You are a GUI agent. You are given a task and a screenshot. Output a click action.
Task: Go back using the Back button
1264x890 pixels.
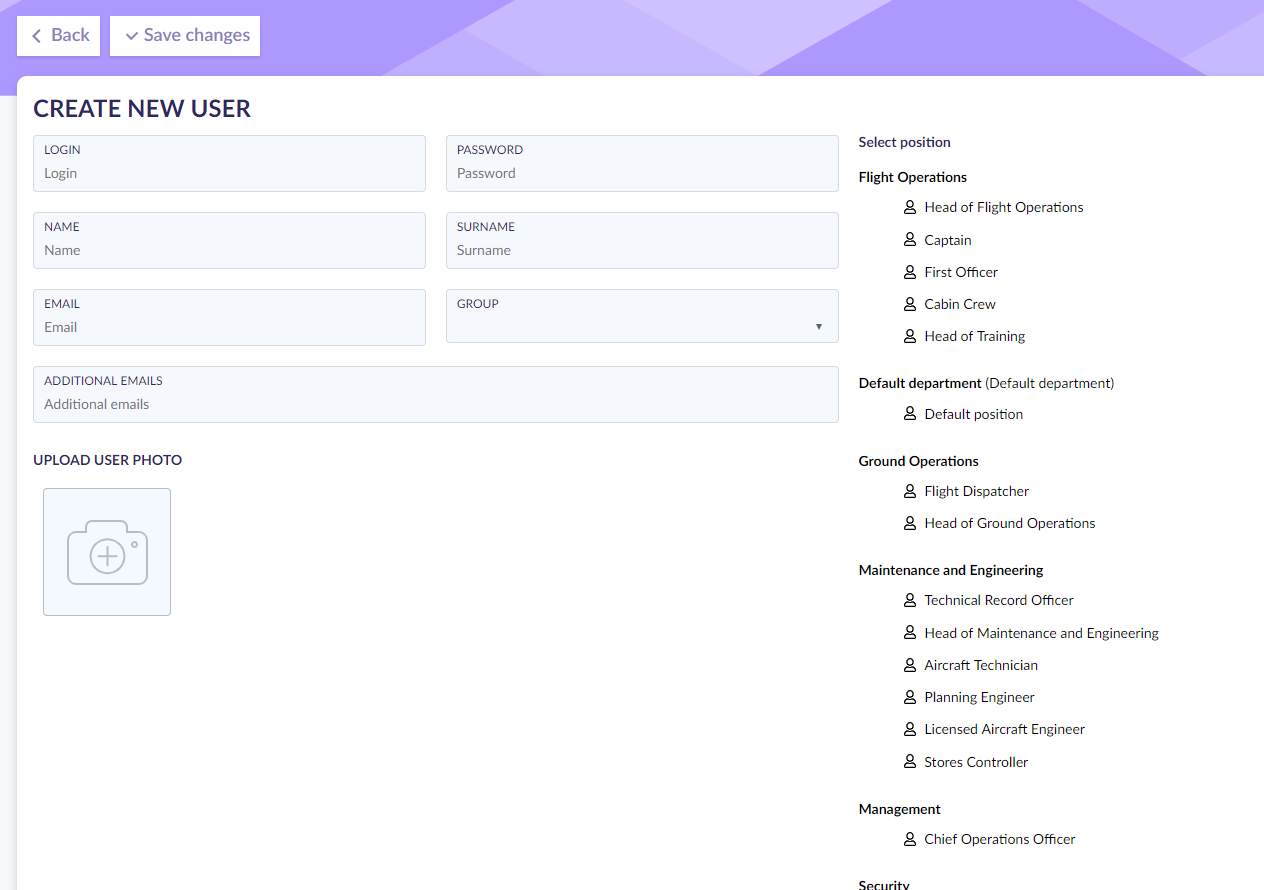click(59, 35)
